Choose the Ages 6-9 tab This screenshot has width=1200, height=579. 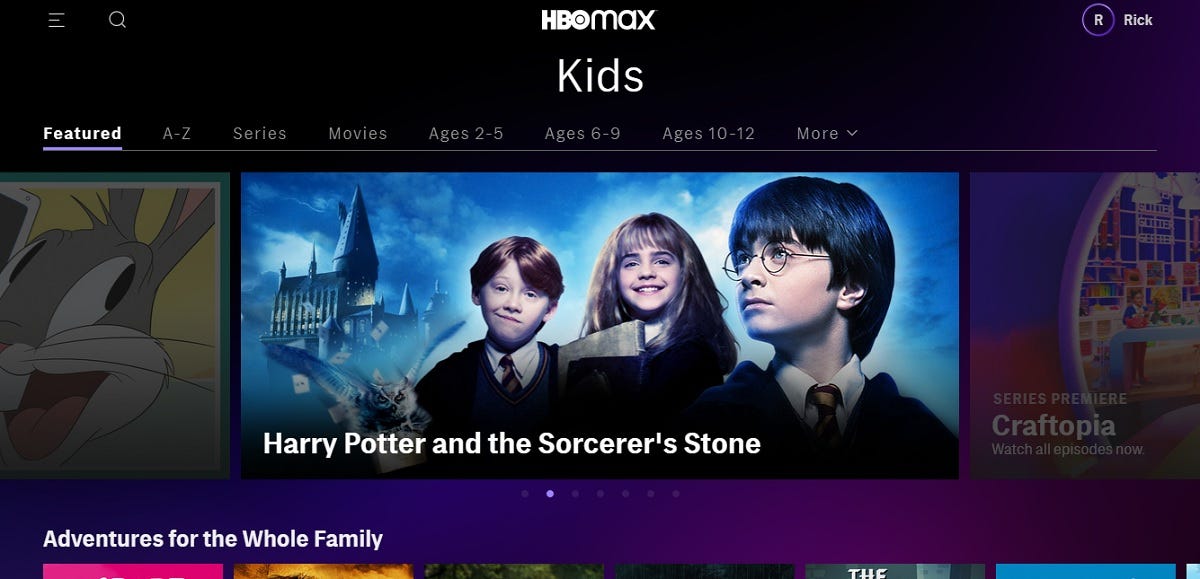[x=583, y=133]
